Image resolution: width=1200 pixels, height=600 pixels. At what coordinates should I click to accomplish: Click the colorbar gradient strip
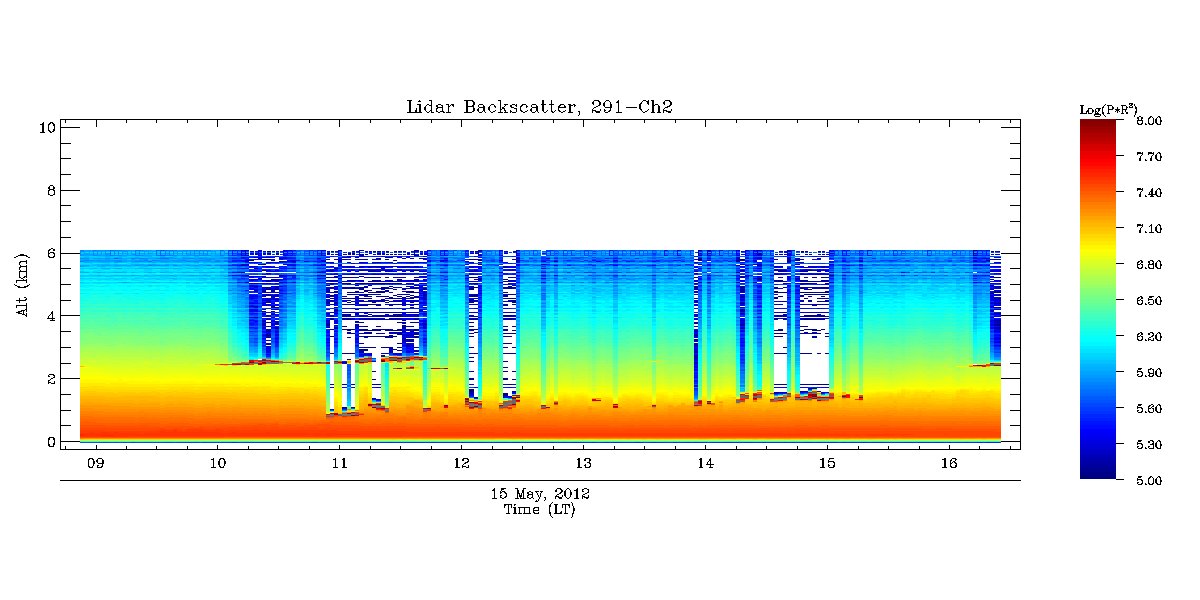(1097, 300)
